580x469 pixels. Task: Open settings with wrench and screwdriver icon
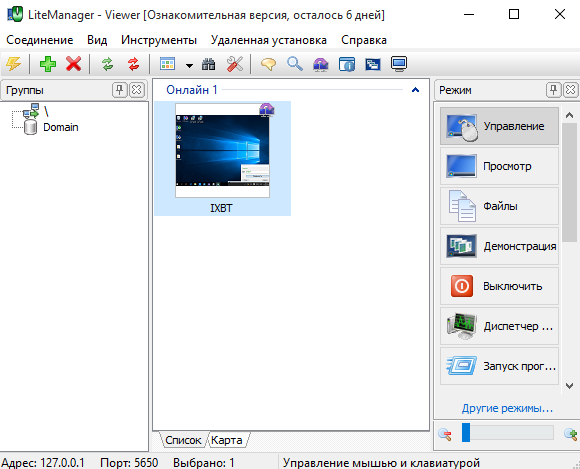[x=235, y=64]
